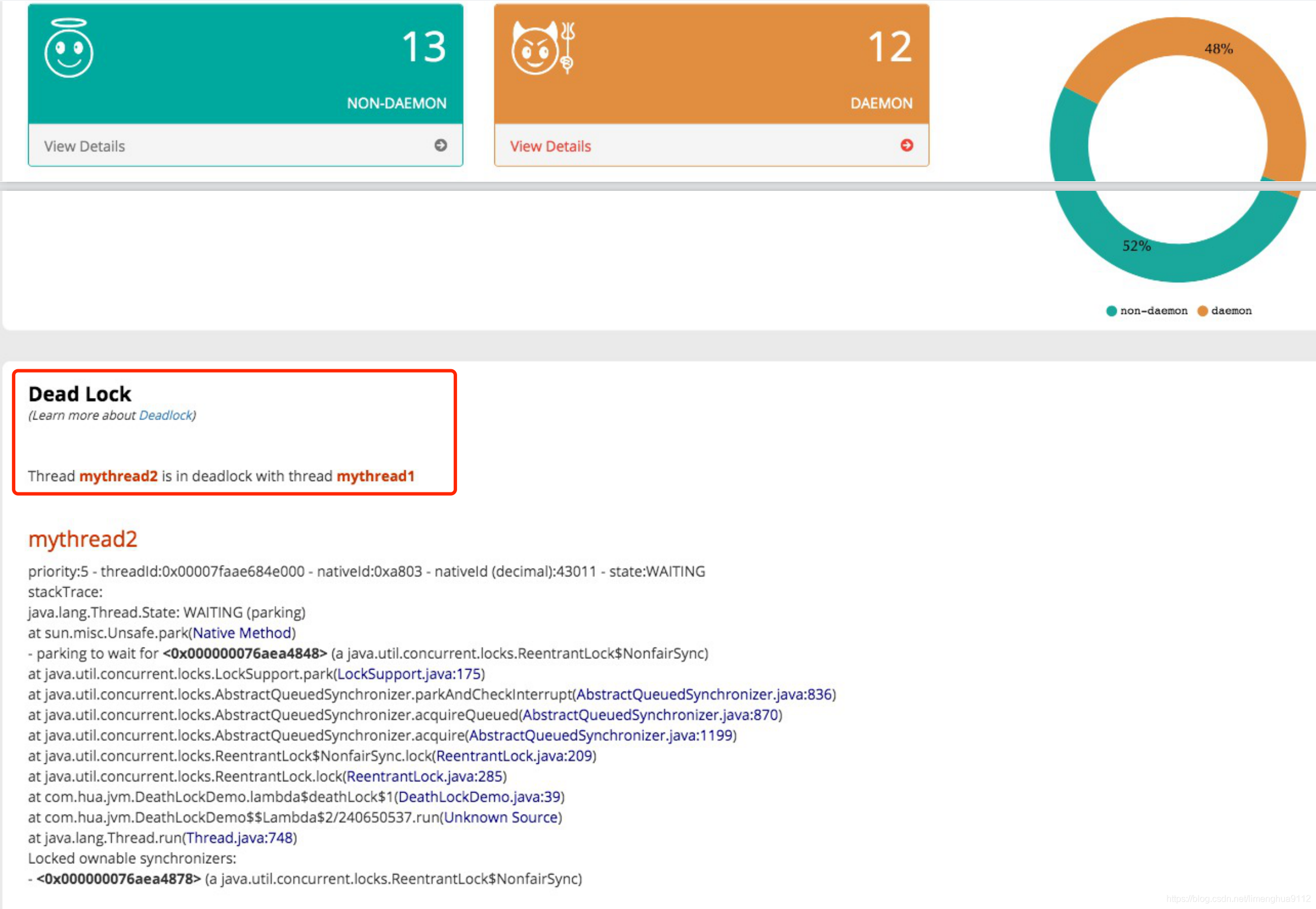1316x909 pixels.
Task: Click the ReentrantLock.java:285 link
Action: click(424, 776)
